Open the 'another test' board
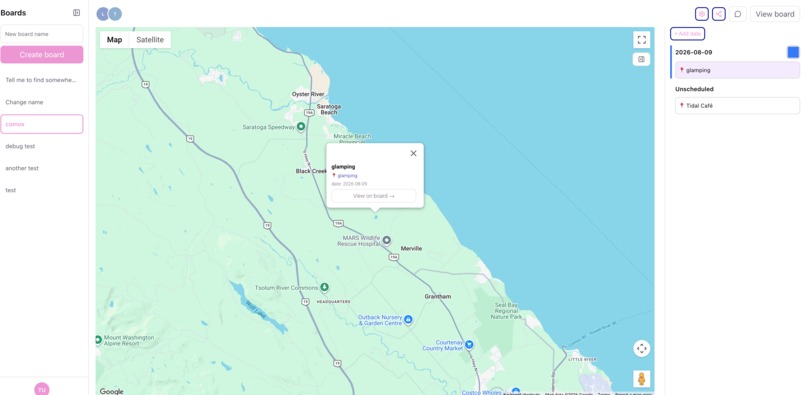The image size is (806, 395). tap(42, 168)
